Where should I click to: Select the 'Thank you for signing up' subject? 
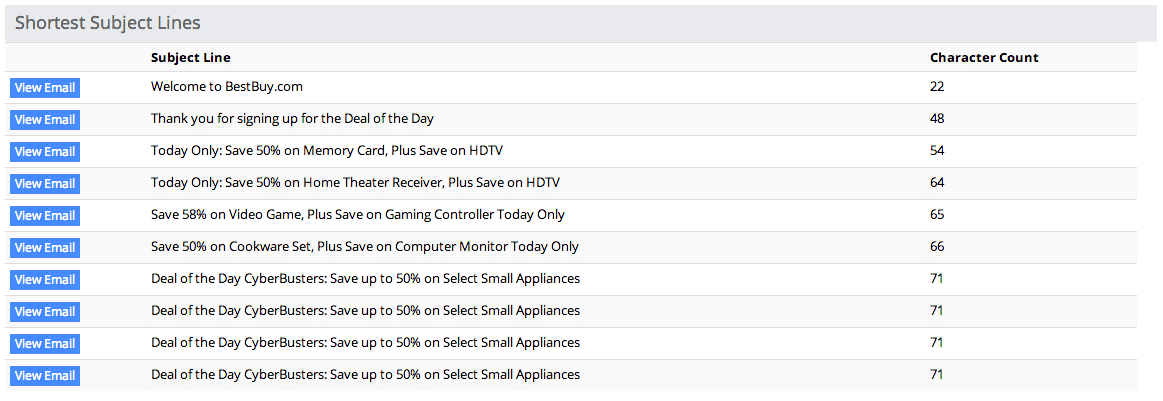(x=292, y=119)
